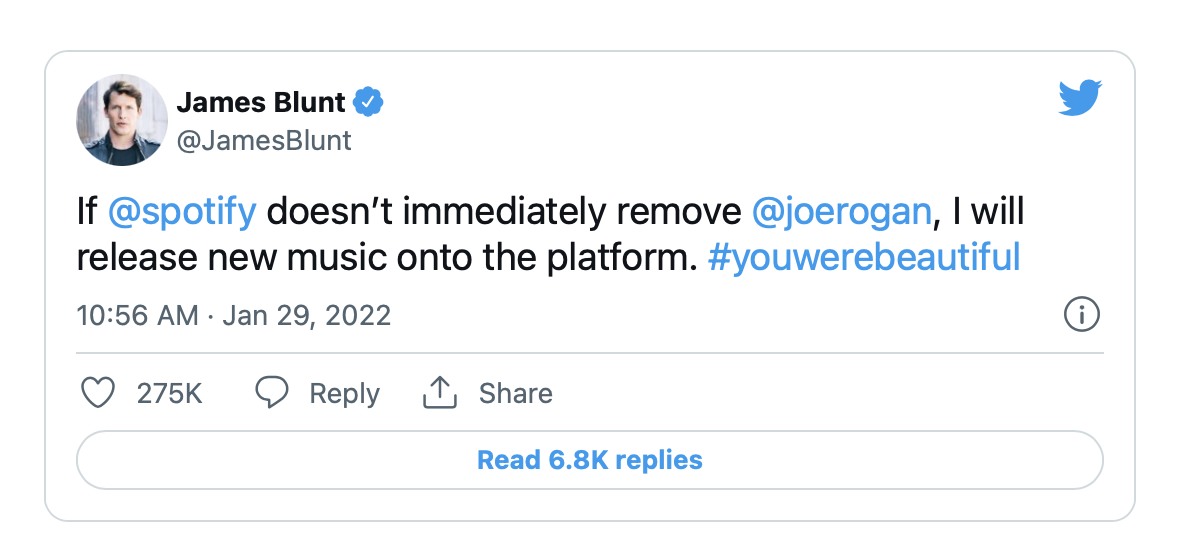This screenshot has width=1188, height=554.
Task: Follow the @spotify mention link
Action: point(182,212)
